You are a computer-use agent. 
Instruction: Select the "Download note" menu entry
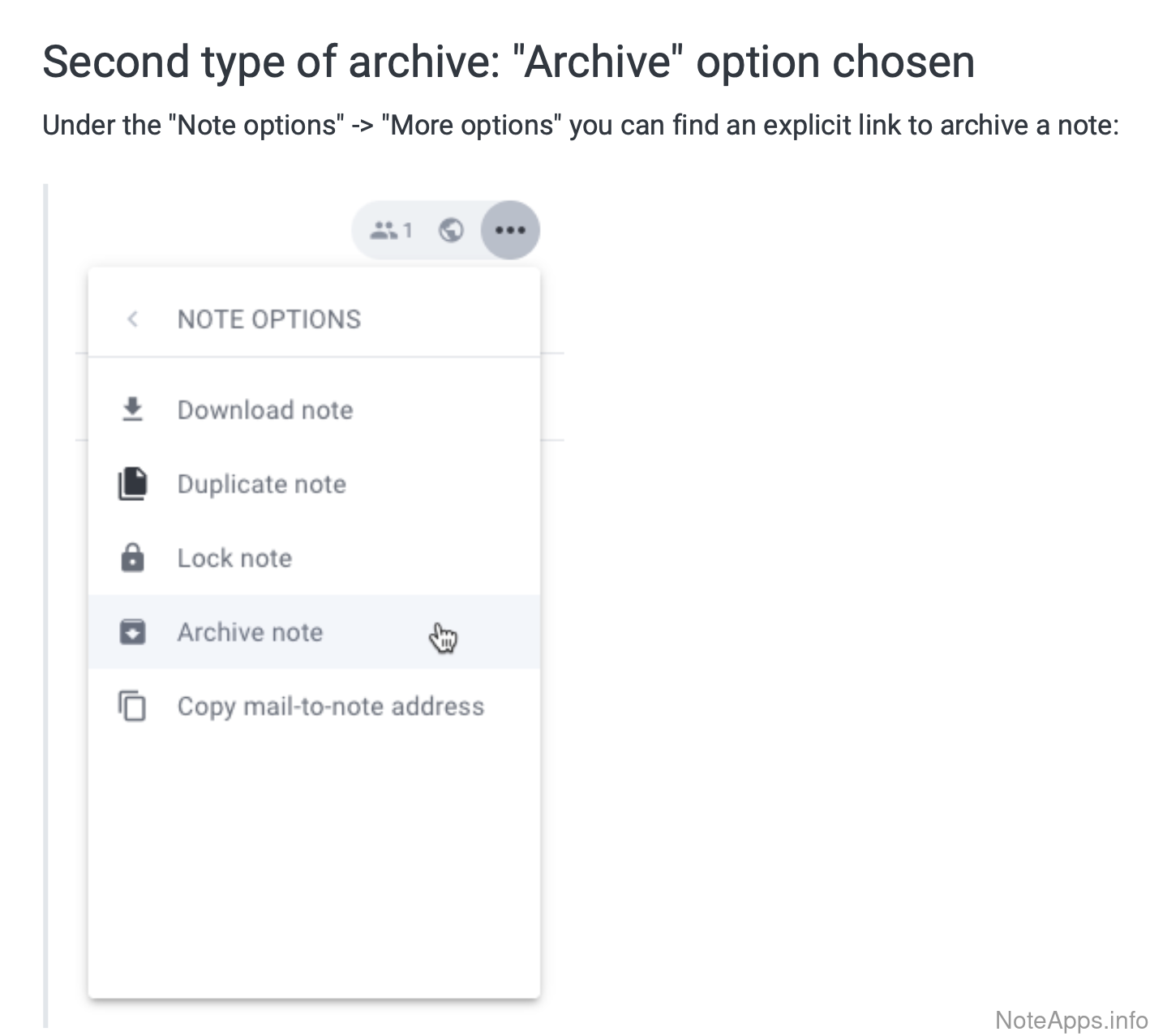pyautogui.click(x=265, y=410)
